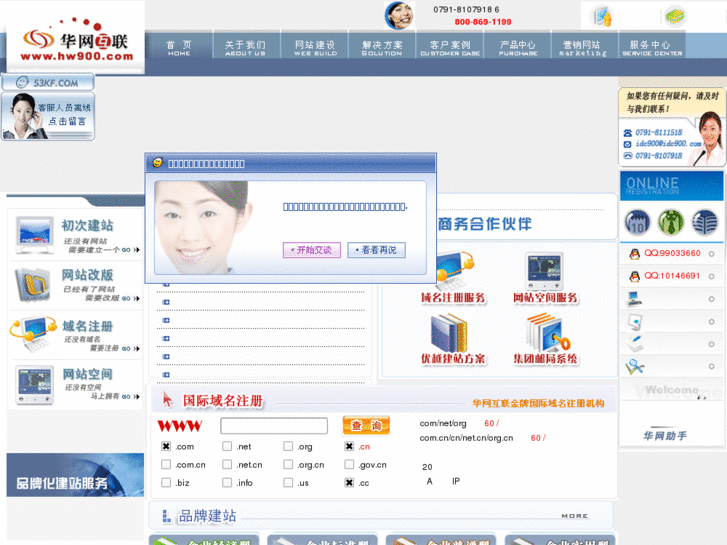Click go arrow under 网站空间

tap(131, 397)
